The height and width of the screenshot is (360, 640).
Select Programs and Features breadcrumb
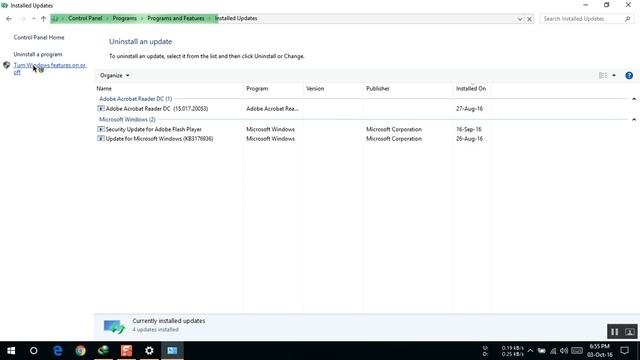(176, 18)
